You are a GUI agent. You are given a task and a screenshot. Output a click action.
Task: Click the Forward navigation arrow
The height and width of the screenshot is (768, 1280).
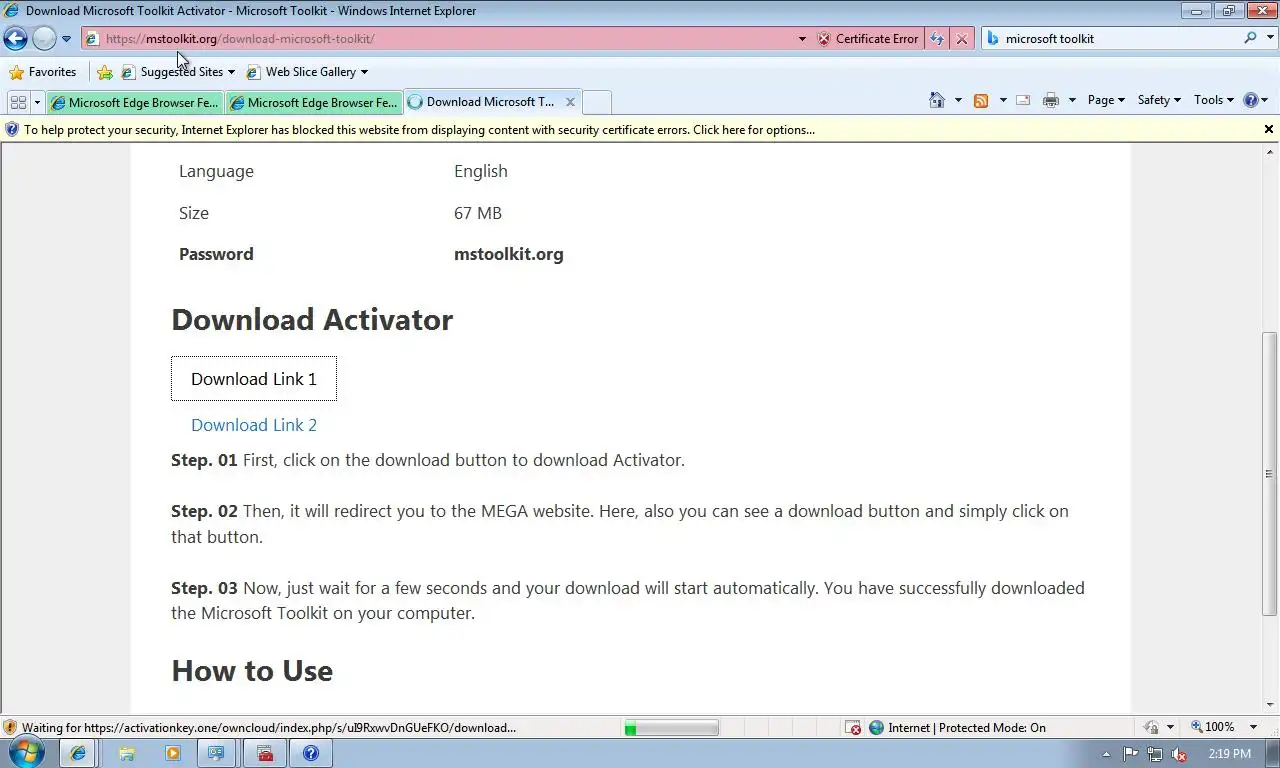click(44, 39)
